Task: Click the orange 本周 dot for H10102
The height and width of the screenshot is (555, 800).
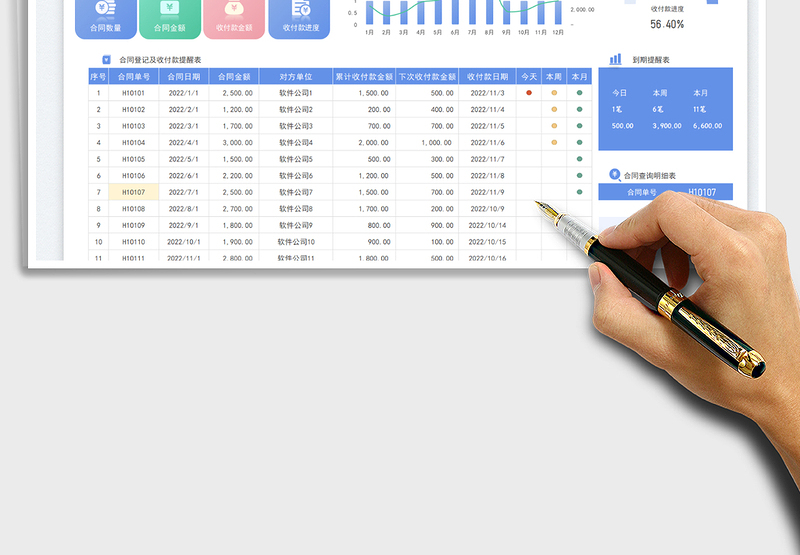Action: pyautogui.click(x=554, y=109)
